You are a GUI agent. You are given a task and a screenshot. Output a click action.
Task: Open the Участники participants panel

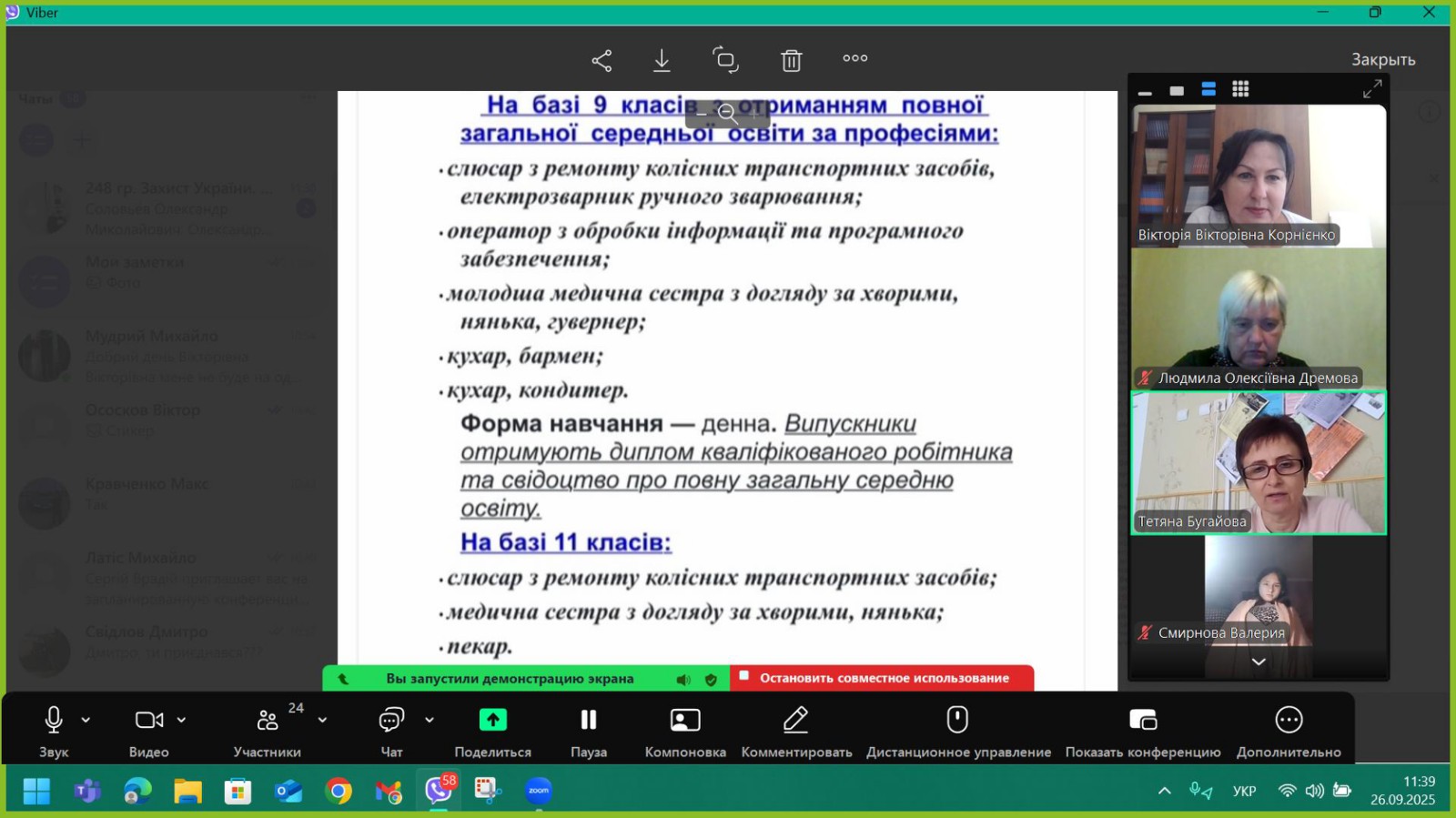click(x=267, y=731)
